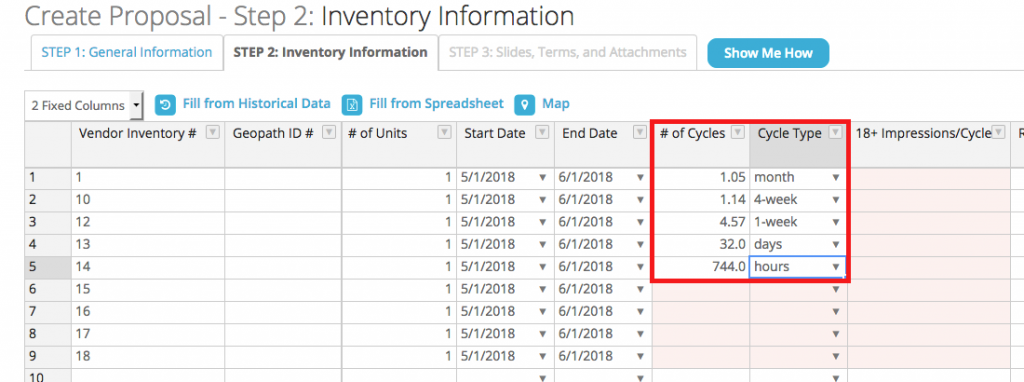The width and height of the screenshot is (1024, 382).
Task: Open Vendor Inventory # column filter icon
Action: click(212, 133)
